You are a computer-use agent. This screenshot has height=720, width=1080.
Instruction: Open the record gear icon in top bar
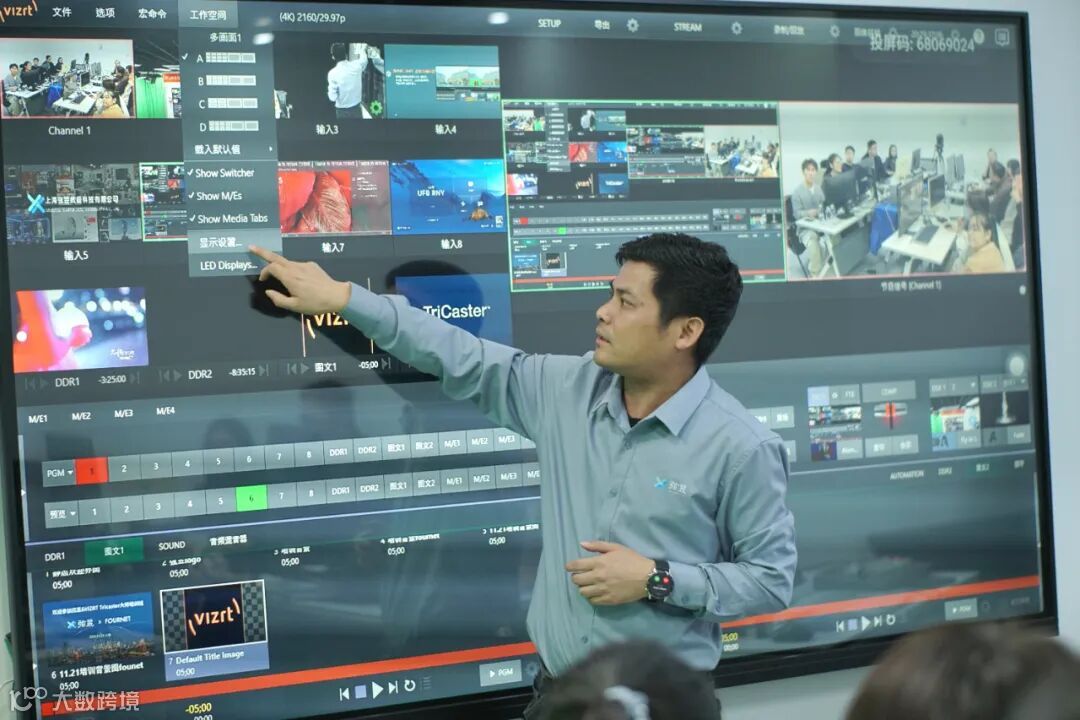tap(834, 31)
